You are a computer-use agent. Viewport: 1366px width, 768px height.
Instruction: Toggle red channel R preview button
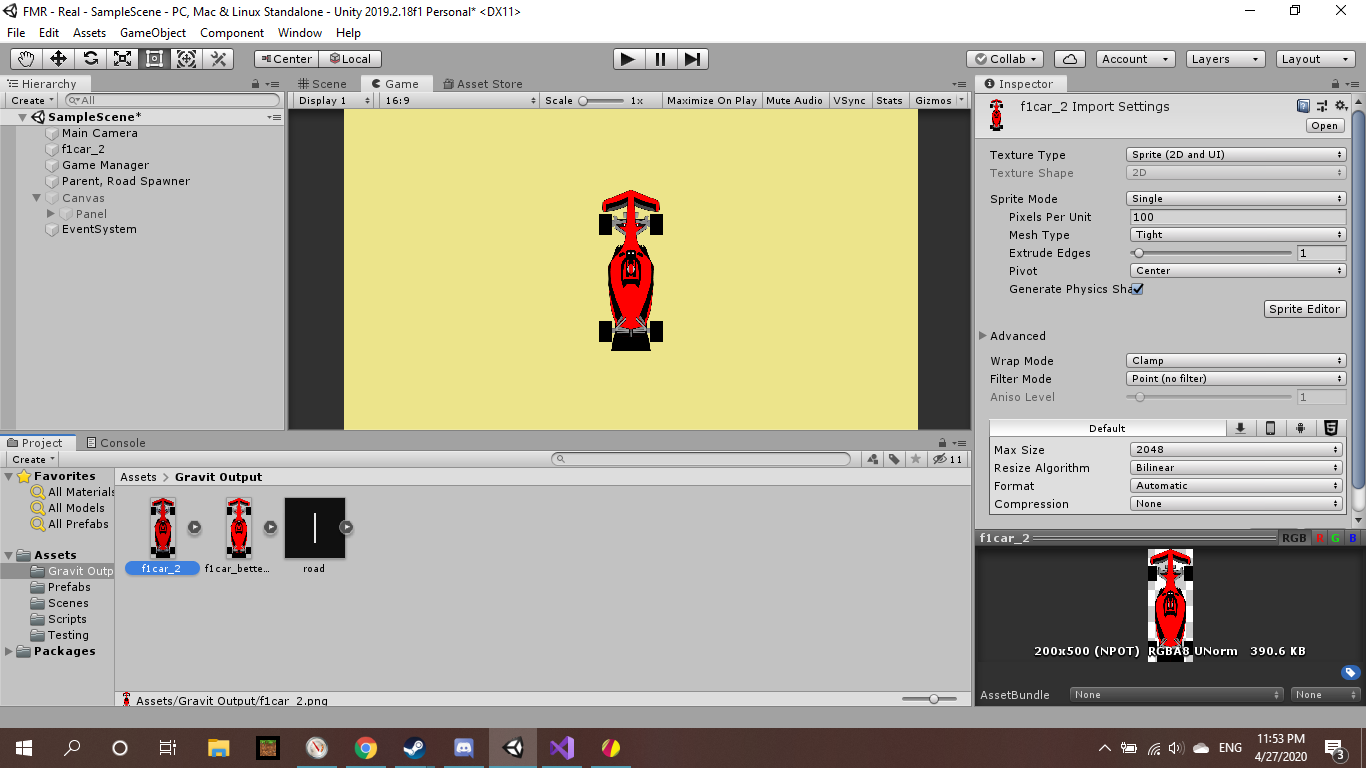coord(1319,538)
